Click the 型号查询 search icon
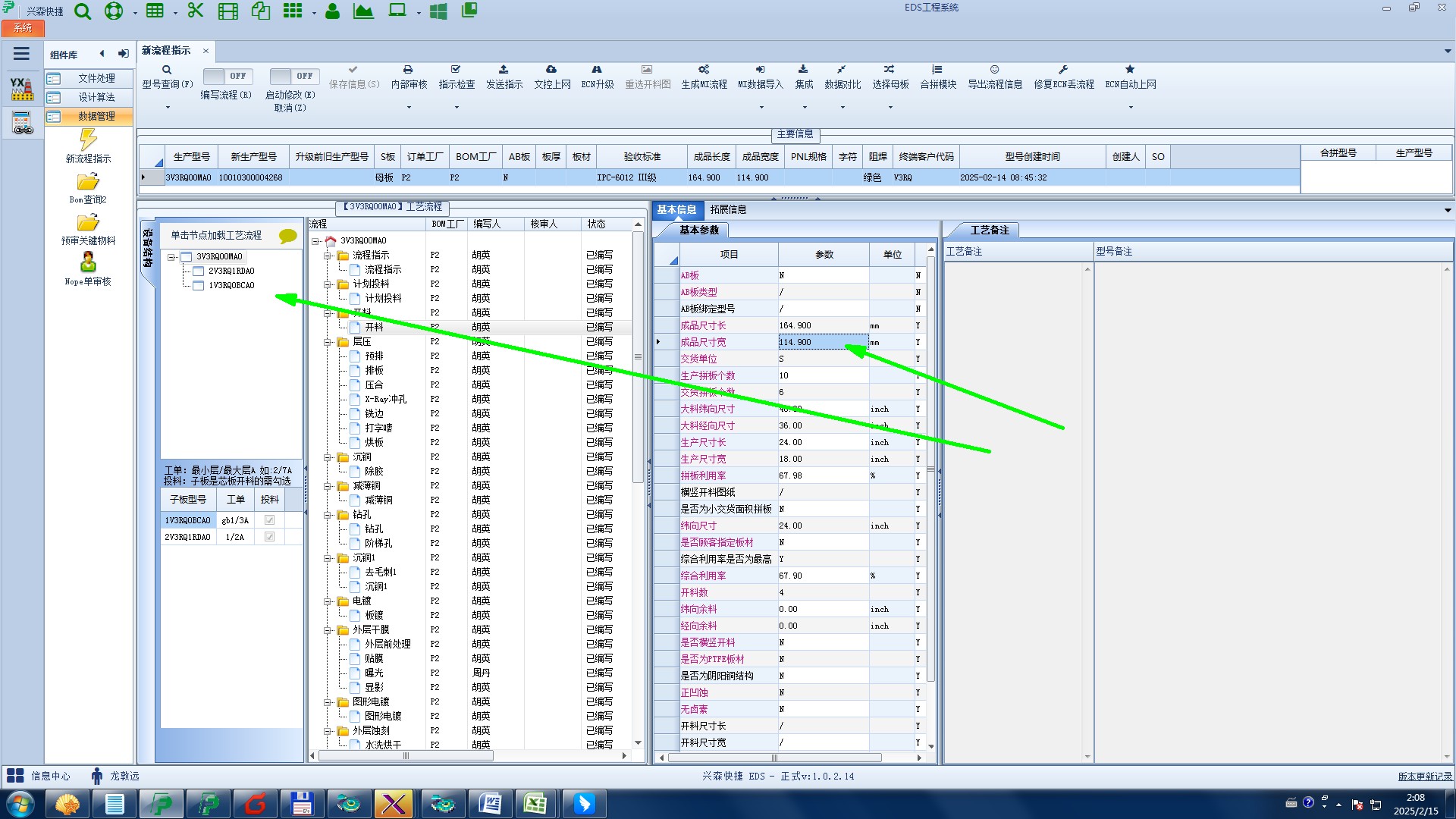The image size is (1456, 819). [167, 70]
